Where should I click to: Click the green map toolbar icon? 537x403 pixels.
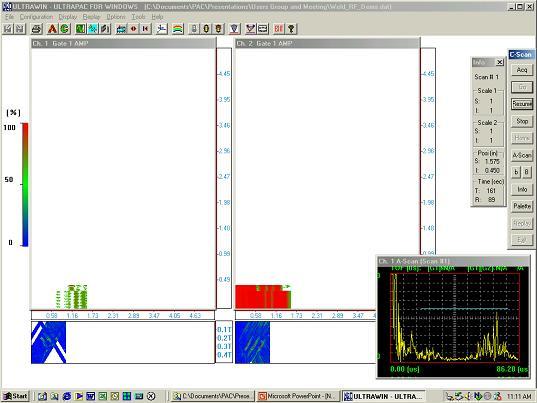point(80,29)
